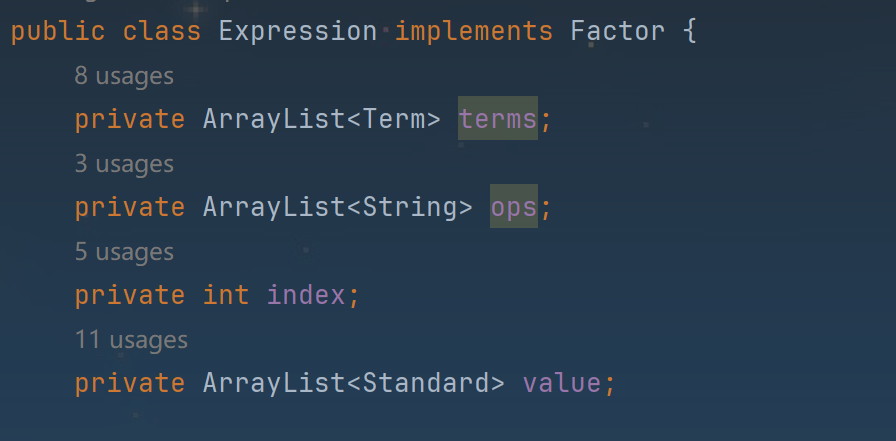Click the class name 'Expression'
896x441 pixels.
(x=298, y=31)
